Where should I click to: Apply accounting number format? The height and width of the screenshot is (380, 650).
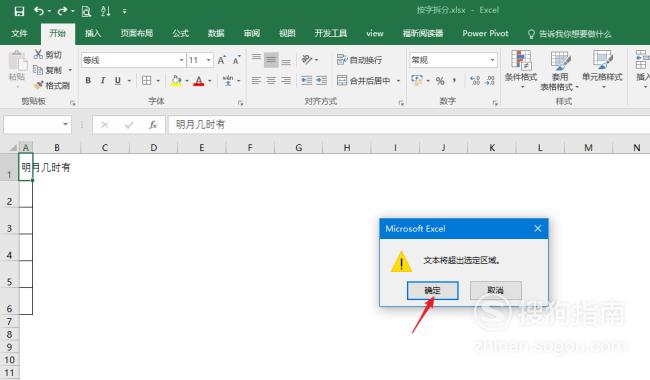(417, 80)
